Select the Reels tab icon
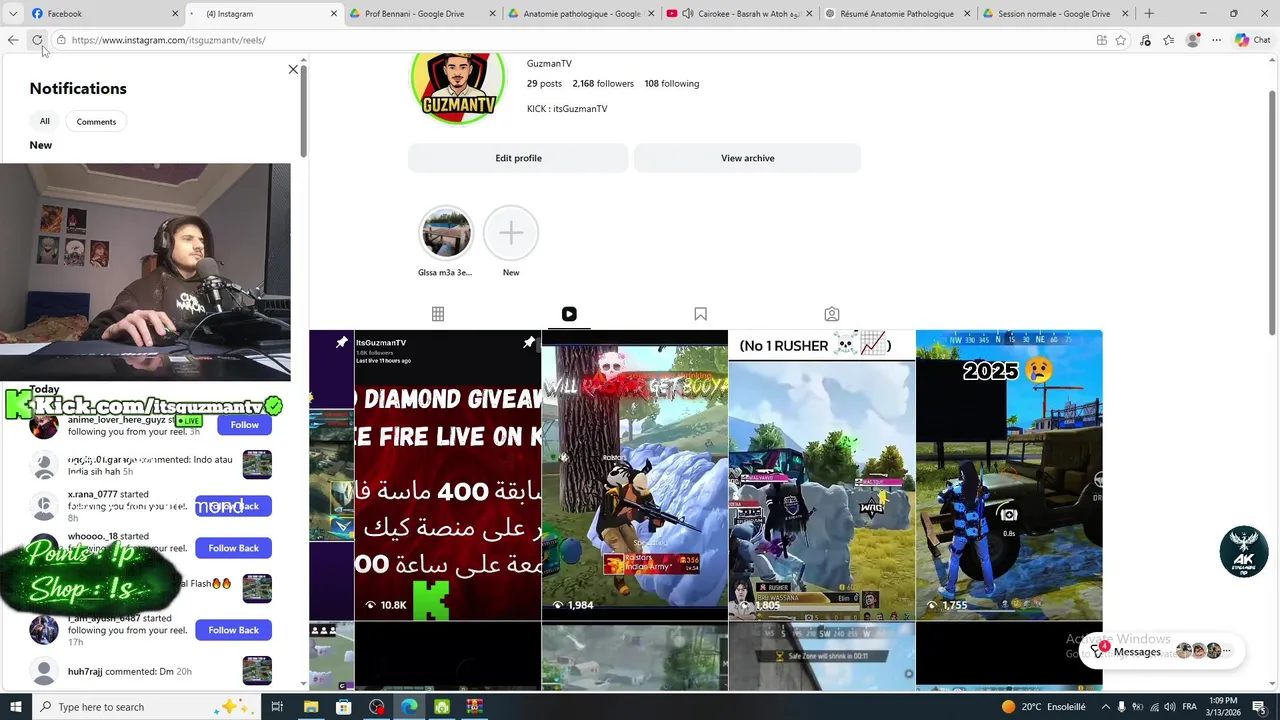 pyautogui.click(x=569, y=314)
